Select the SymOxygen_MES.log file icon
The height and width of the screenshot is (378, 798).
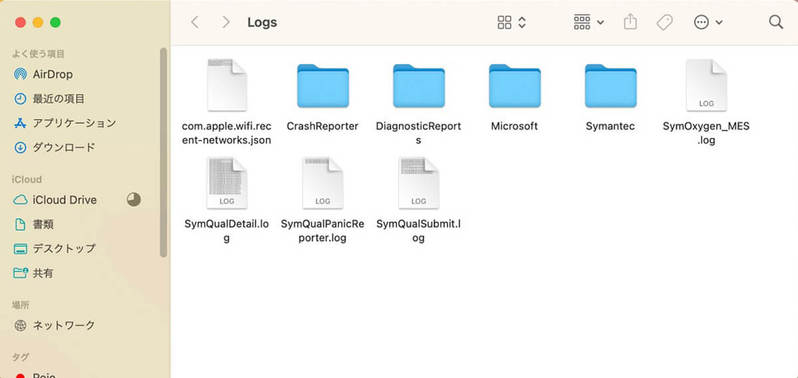point(706,85)
